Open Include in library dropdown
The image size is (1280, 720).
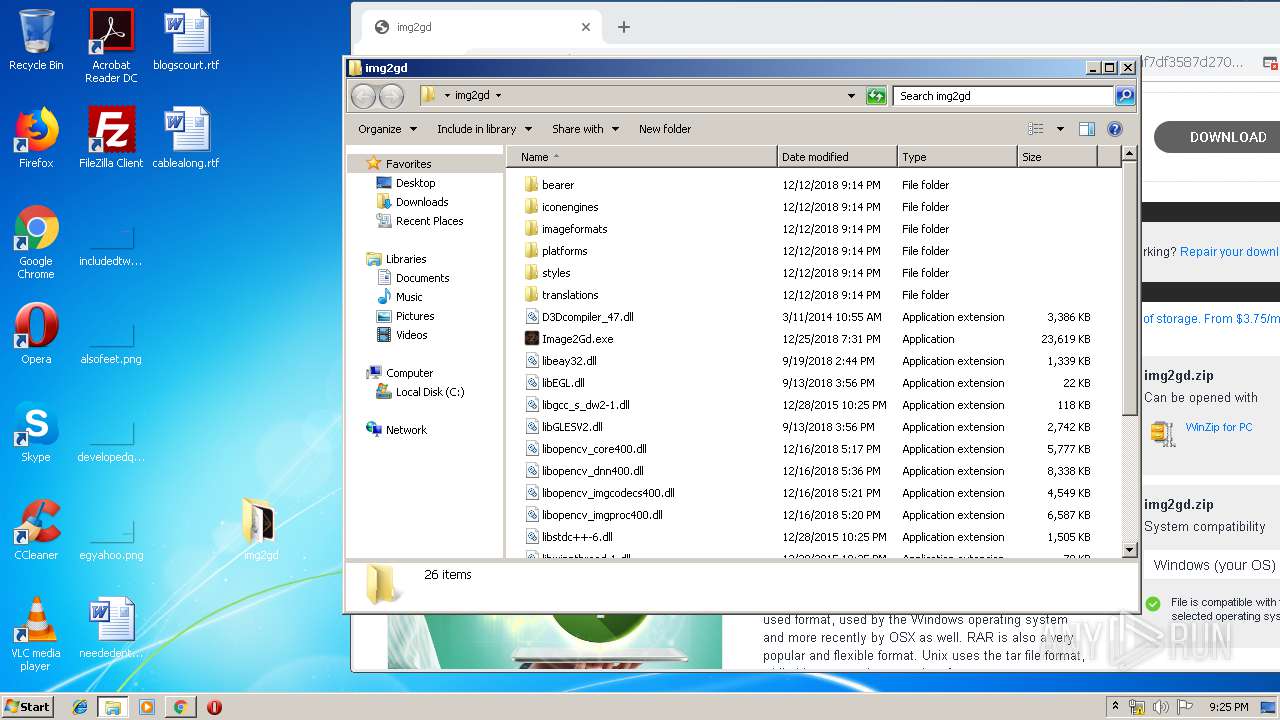(484, 129)
